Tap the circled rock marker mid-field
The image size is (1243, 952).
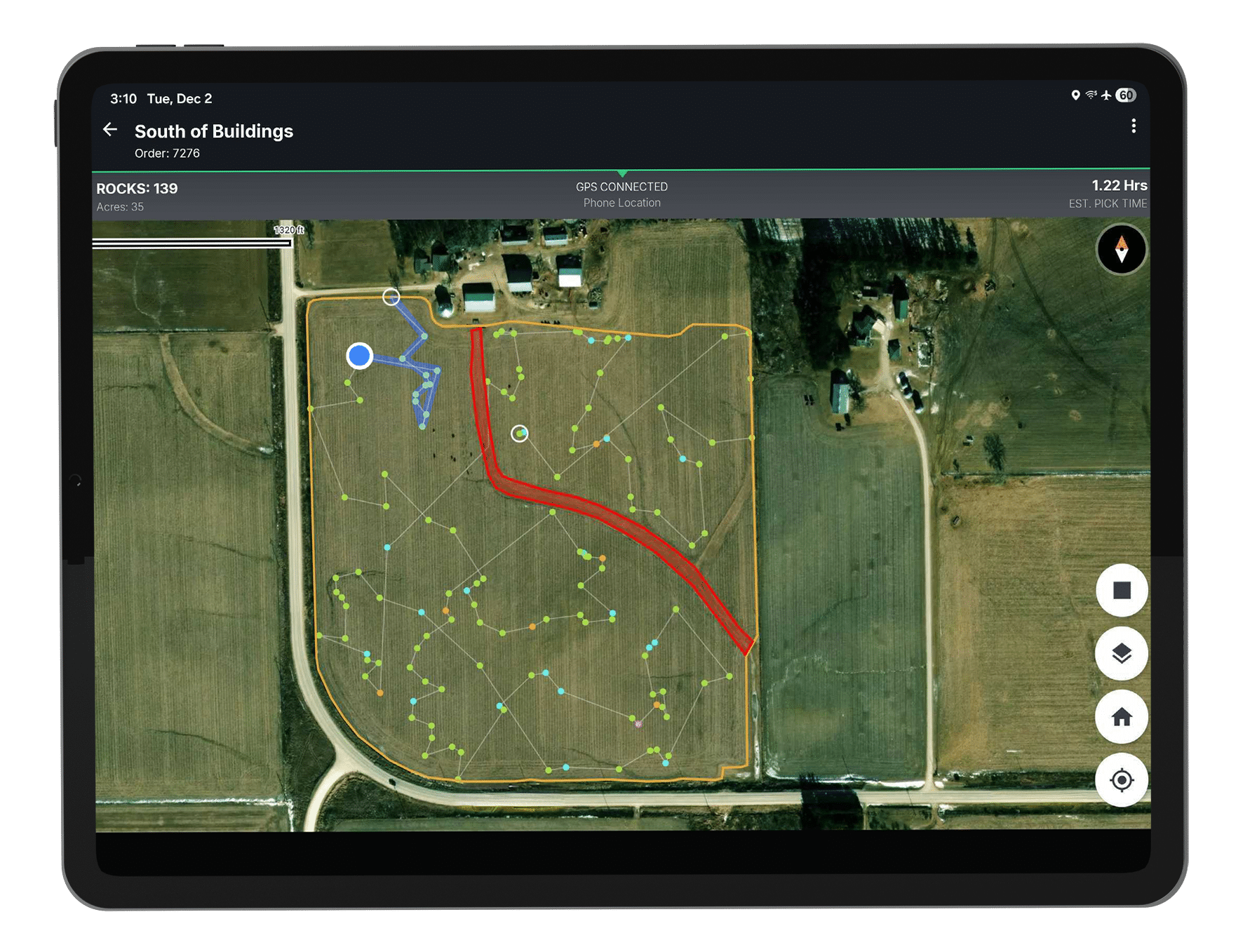pyautogui.click(x=519, y=434)
